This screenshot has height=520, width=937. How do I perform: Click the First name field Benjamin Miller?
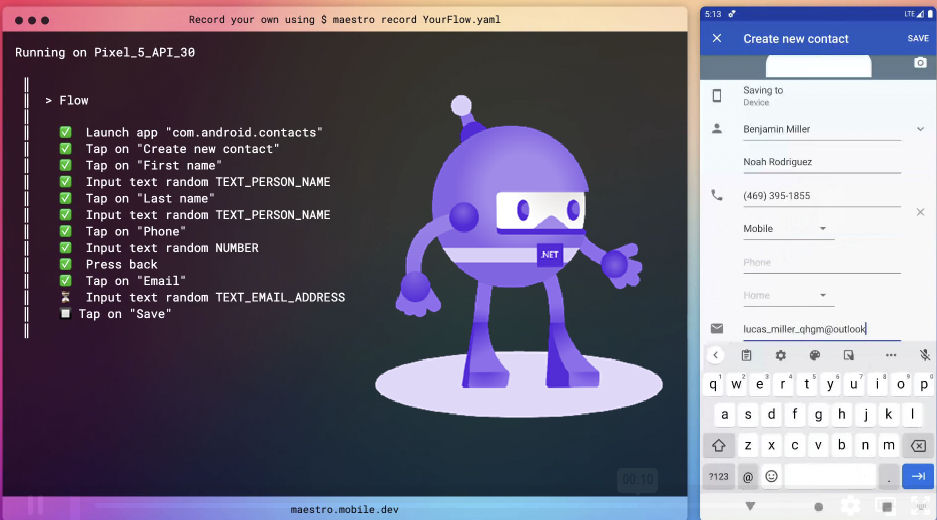coord(821,129)
